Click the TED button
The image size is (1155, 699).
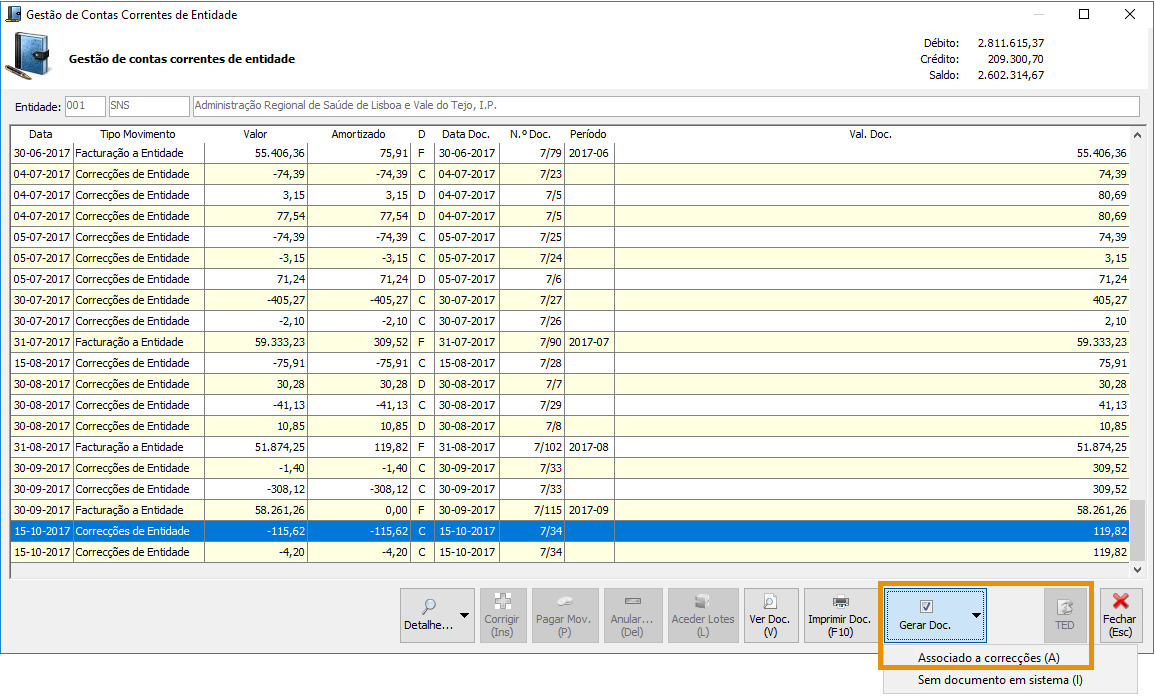(1064, 614)
